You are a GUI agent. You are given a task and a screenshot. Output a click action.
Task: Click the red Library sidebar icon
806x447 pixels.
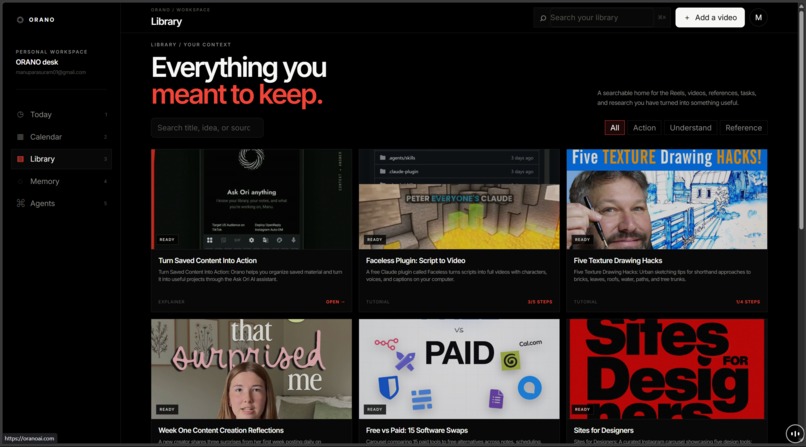coord(21,159)
